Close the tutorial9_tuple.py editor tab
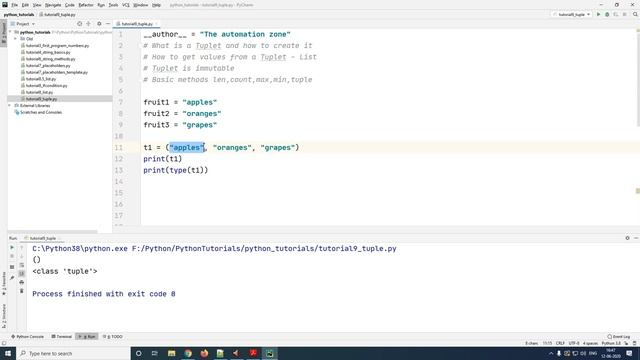Screen dimensions: 640x360 pos(156,24)
